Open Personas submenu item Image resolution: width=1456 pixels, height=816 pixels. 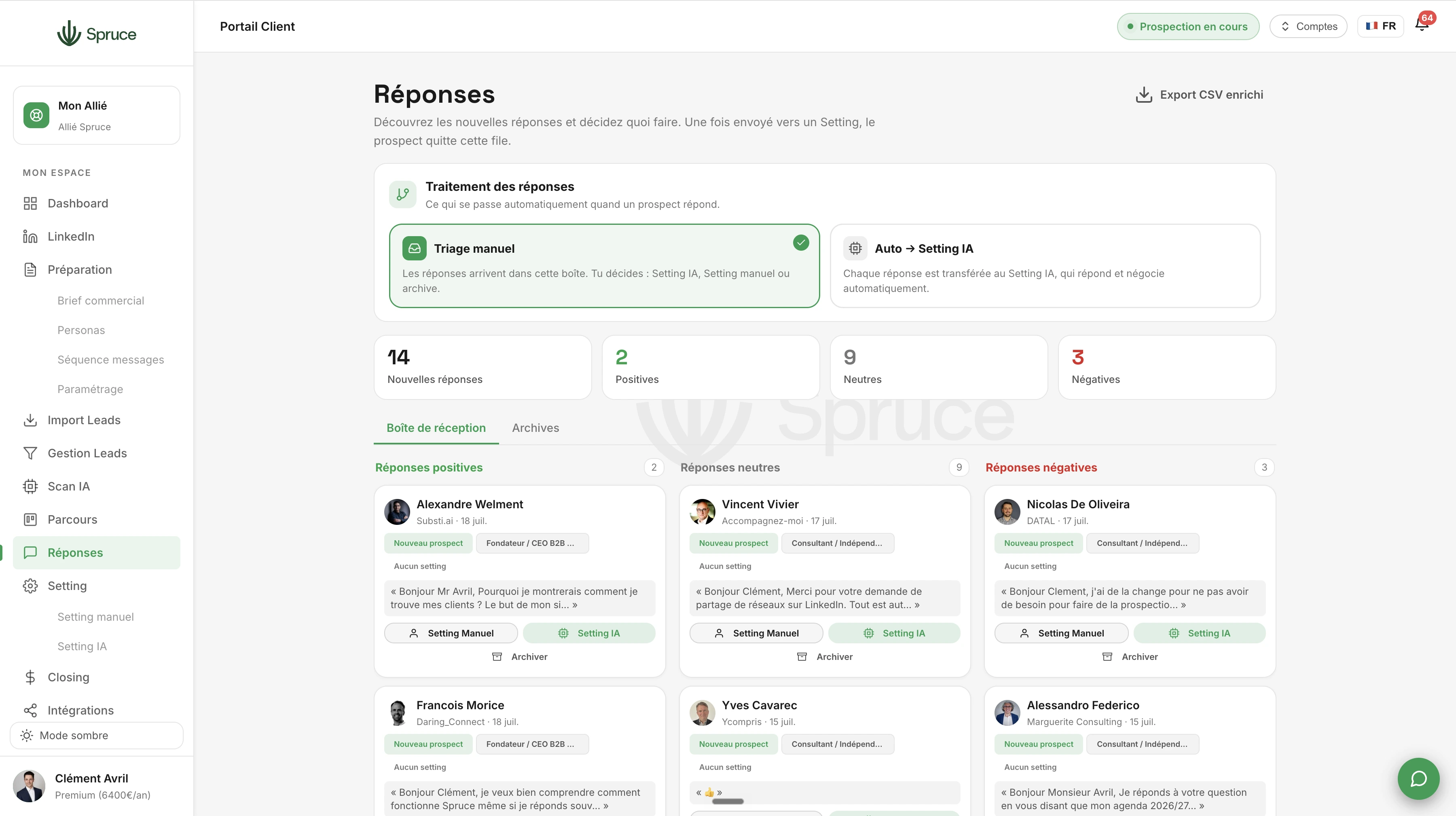81,330
